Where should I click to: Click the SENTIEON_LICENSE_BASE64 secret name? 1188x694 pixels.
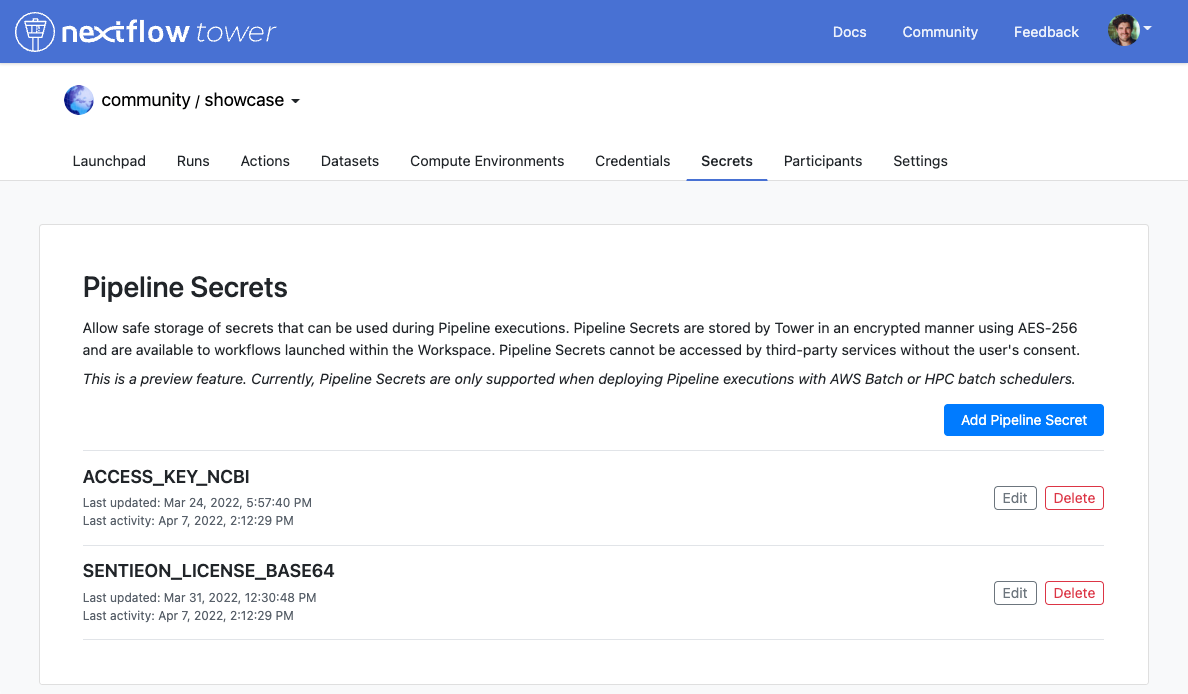208,571
